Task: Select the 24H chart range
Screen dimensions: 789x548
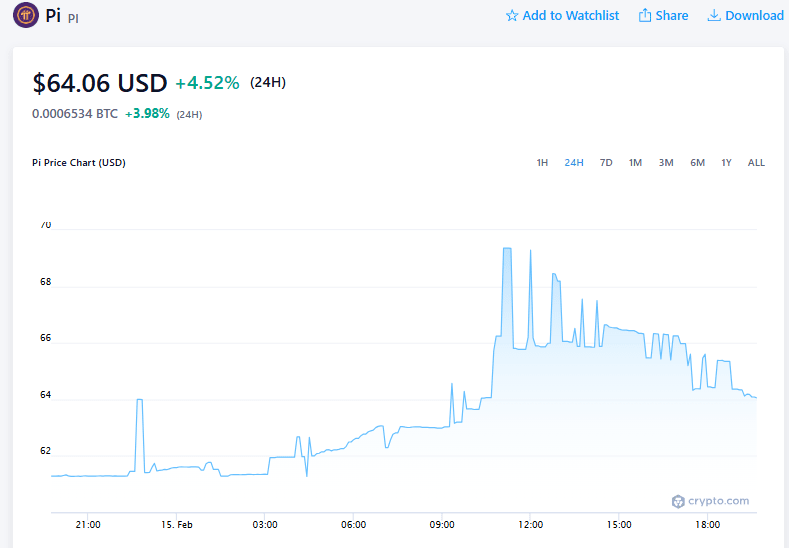Action: 574,163
